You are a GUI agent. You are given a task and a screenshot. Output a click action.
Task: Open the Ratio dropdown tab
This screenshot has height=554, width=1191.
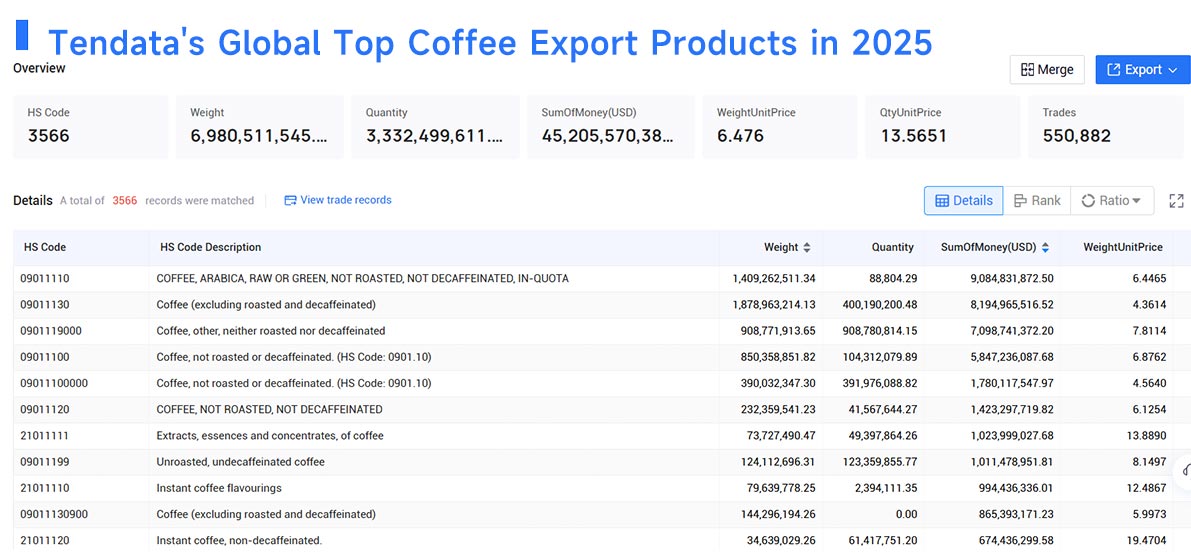tap(1112, 201)
